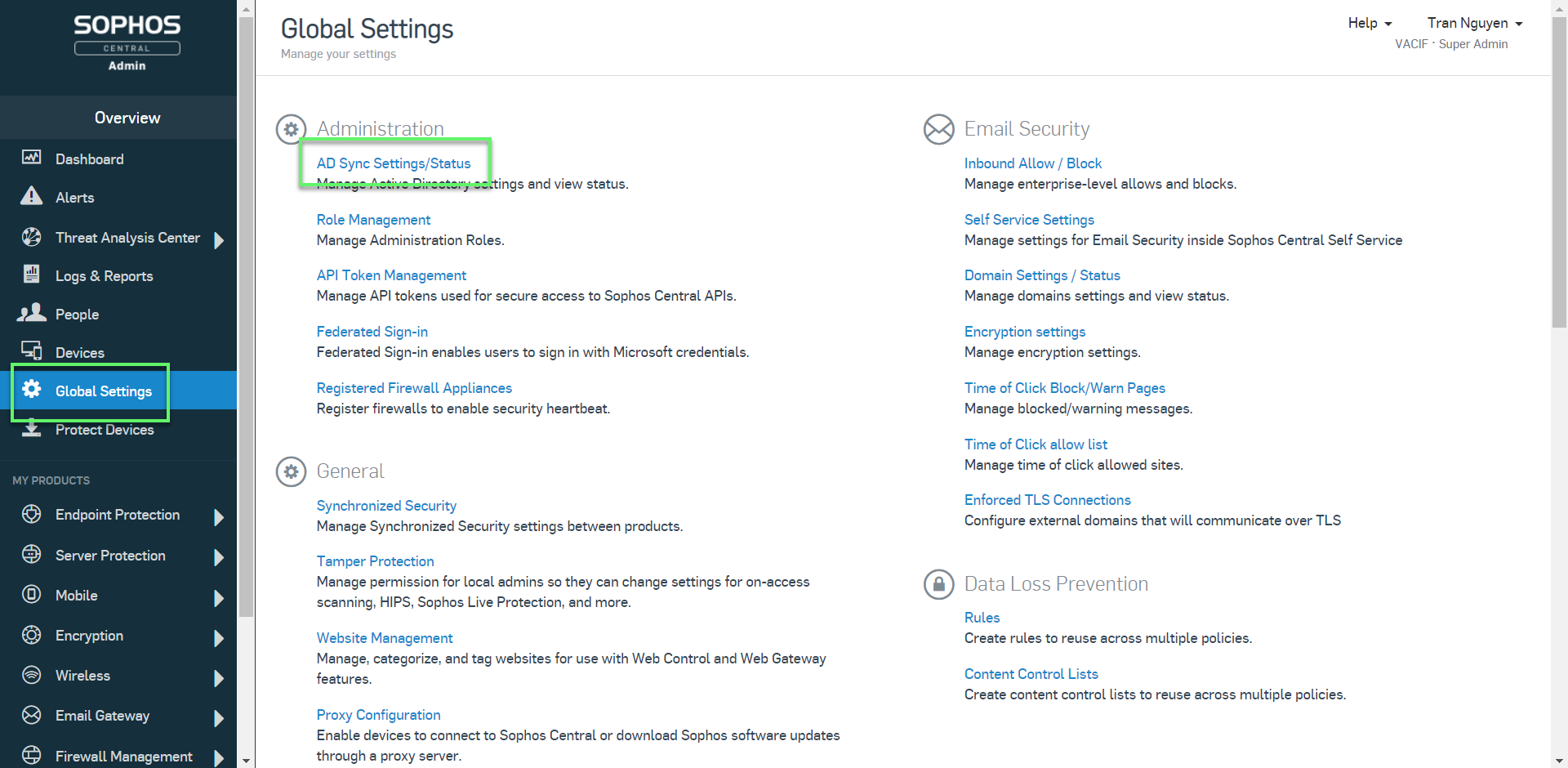The image size is (1568, 768).
Task: Click the Encryption product icon
Action: [x=31, y=635]
